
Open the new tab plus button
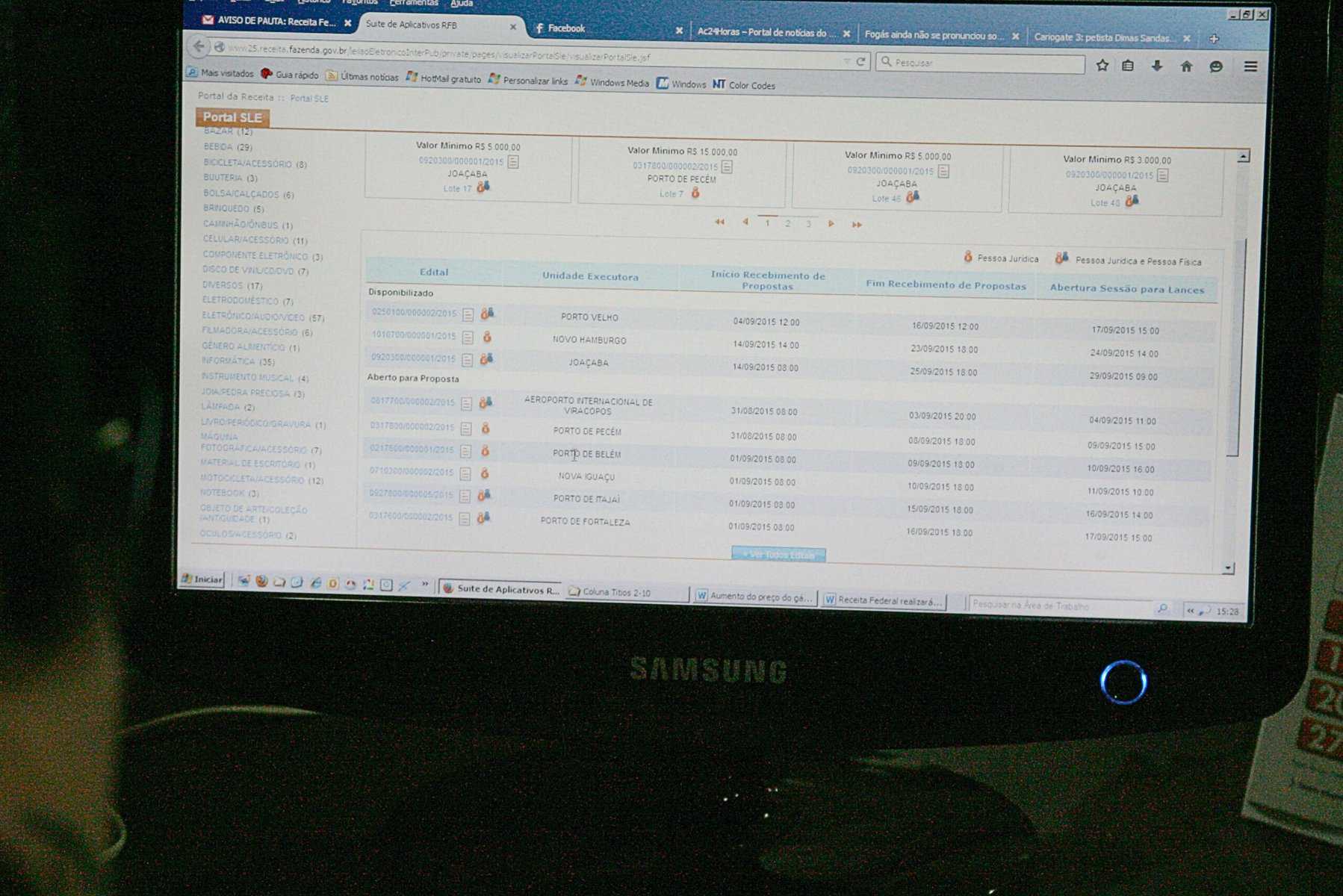(1214, 38)
